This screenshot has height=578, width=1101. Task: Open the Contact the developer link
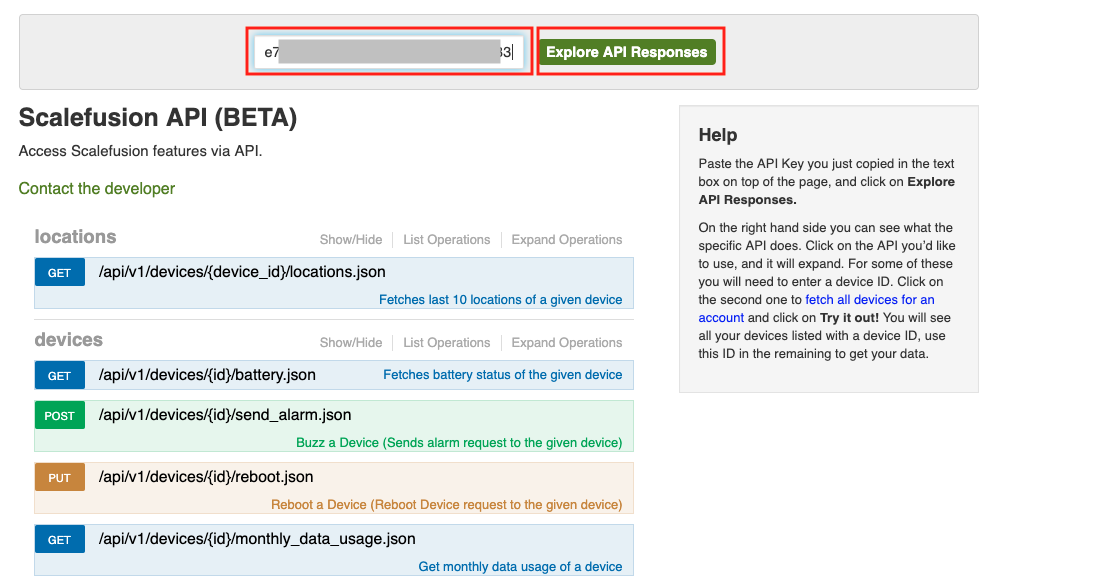click(96, 188)
